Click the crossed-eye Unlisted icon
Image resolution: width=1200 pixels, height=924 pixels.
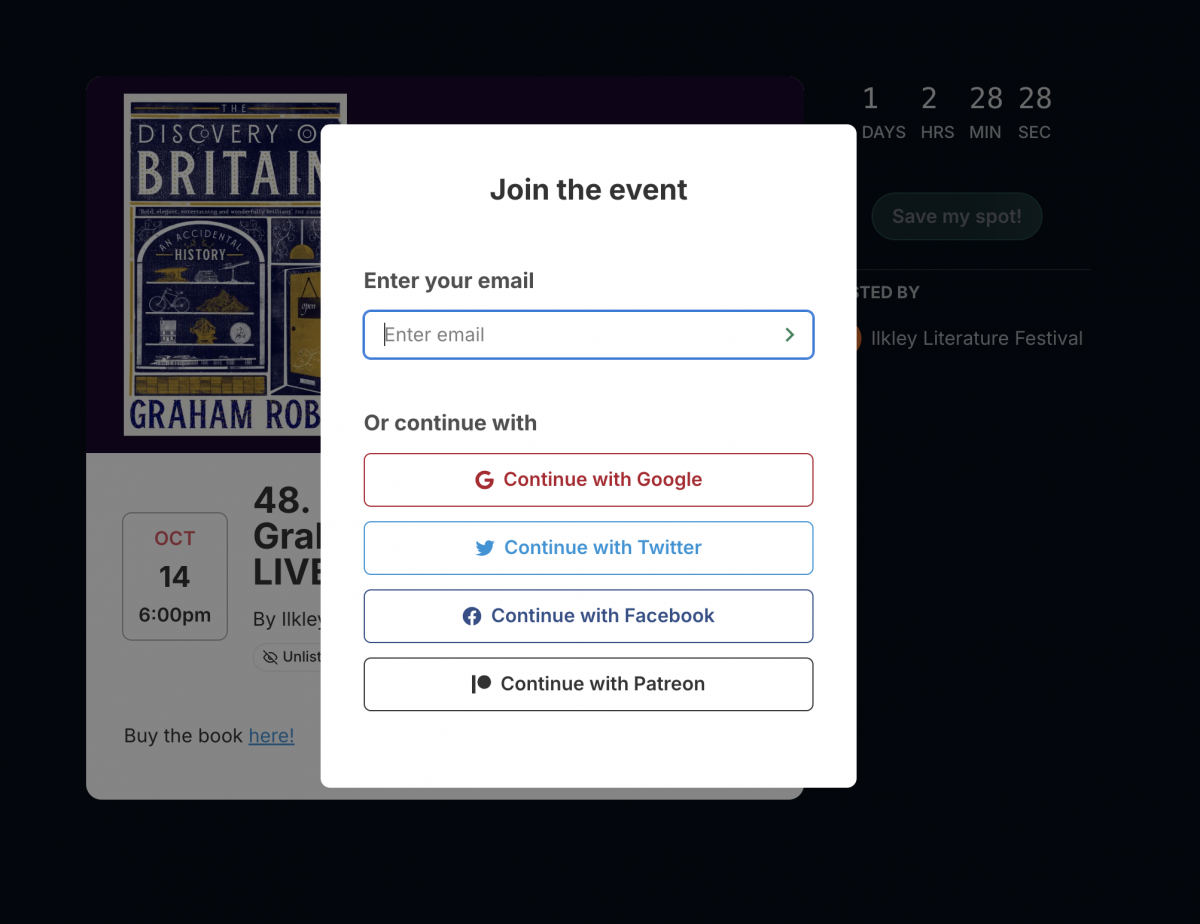tap(270, 657)
